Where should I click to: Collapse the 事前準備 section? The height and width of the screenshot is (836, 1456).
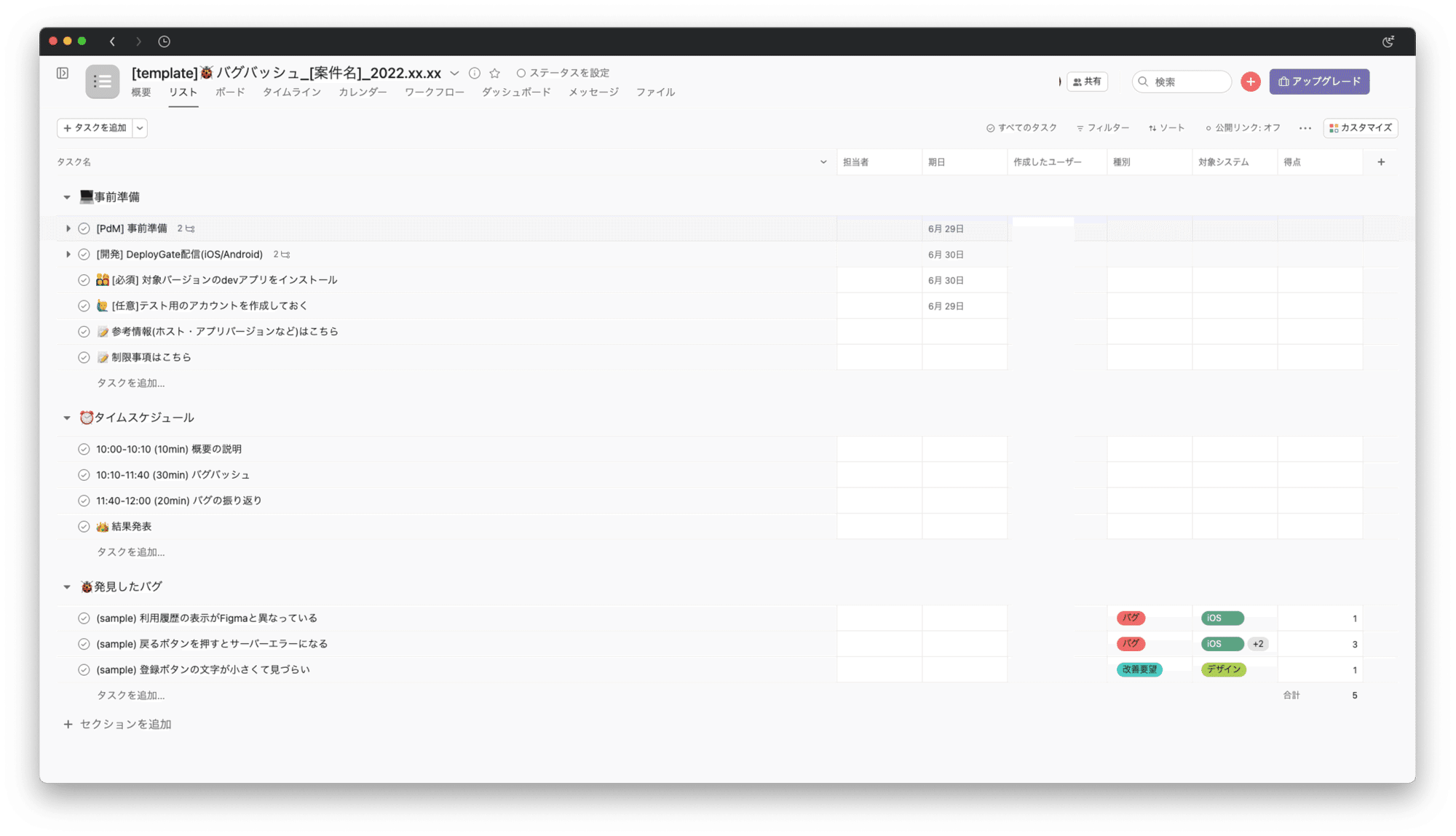click(x=67, y=197)
